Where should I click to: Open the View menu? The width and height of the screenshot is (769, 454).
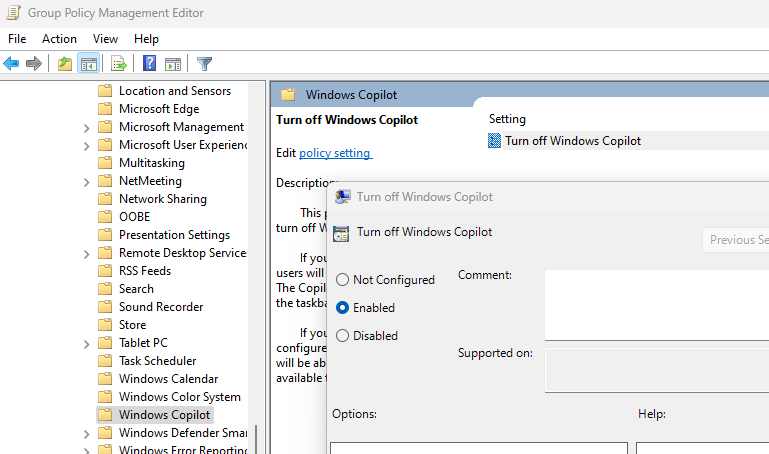(105, 39)
